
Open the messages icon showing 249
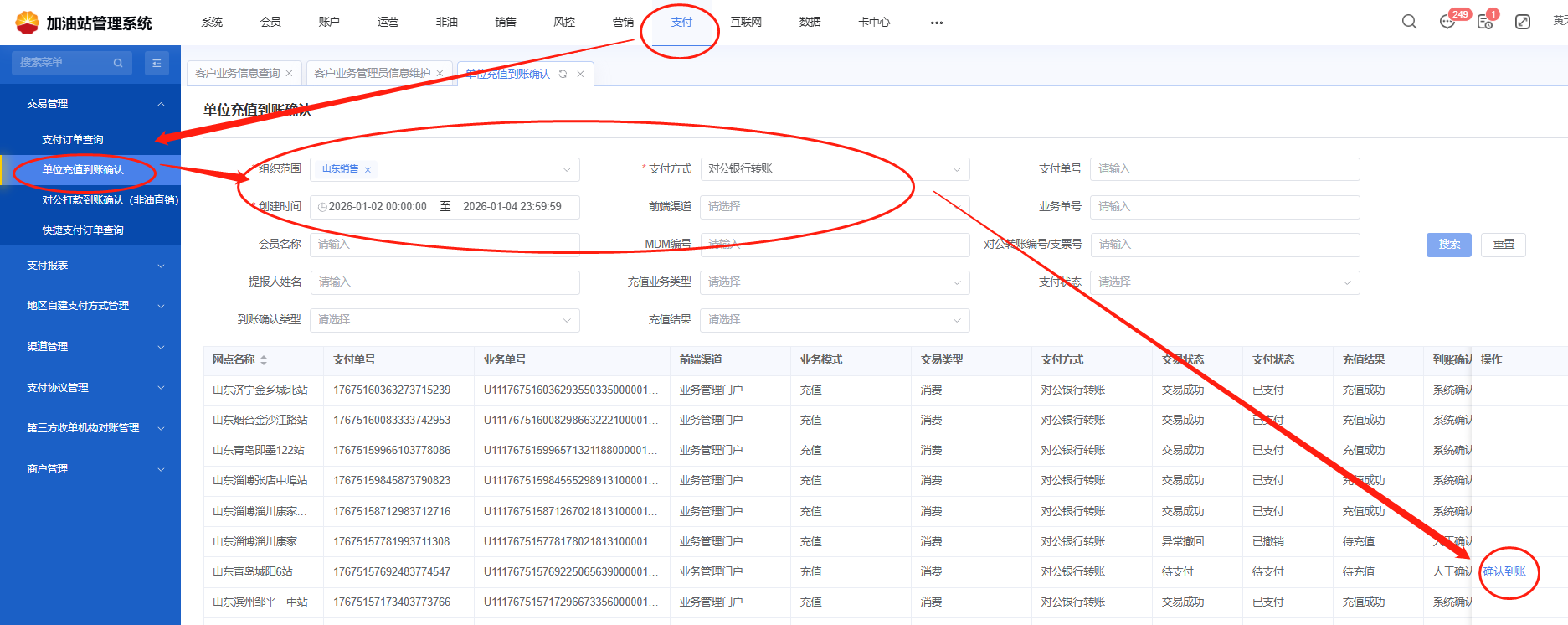point(1447,23)
